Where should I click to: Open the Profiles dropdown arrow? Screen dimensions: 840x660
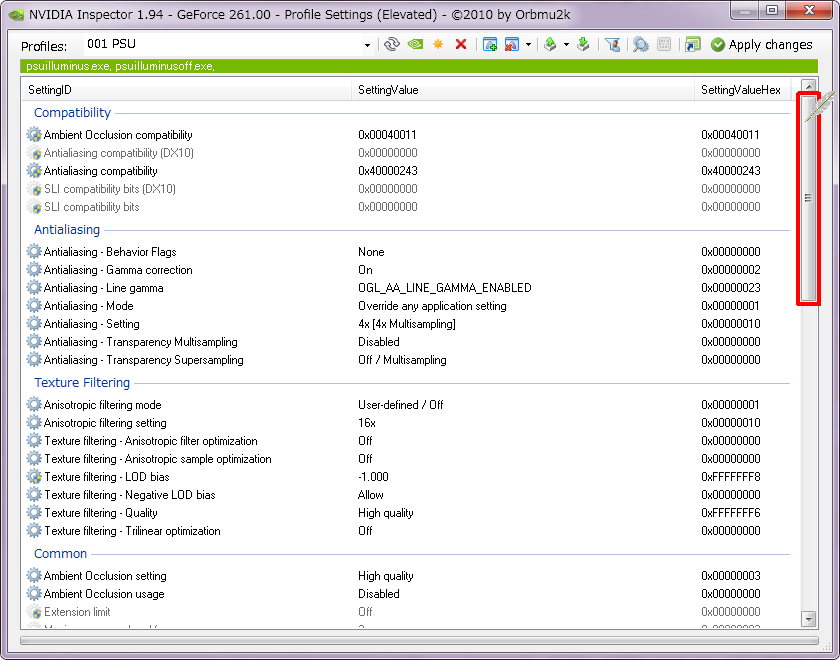(367, 45)
